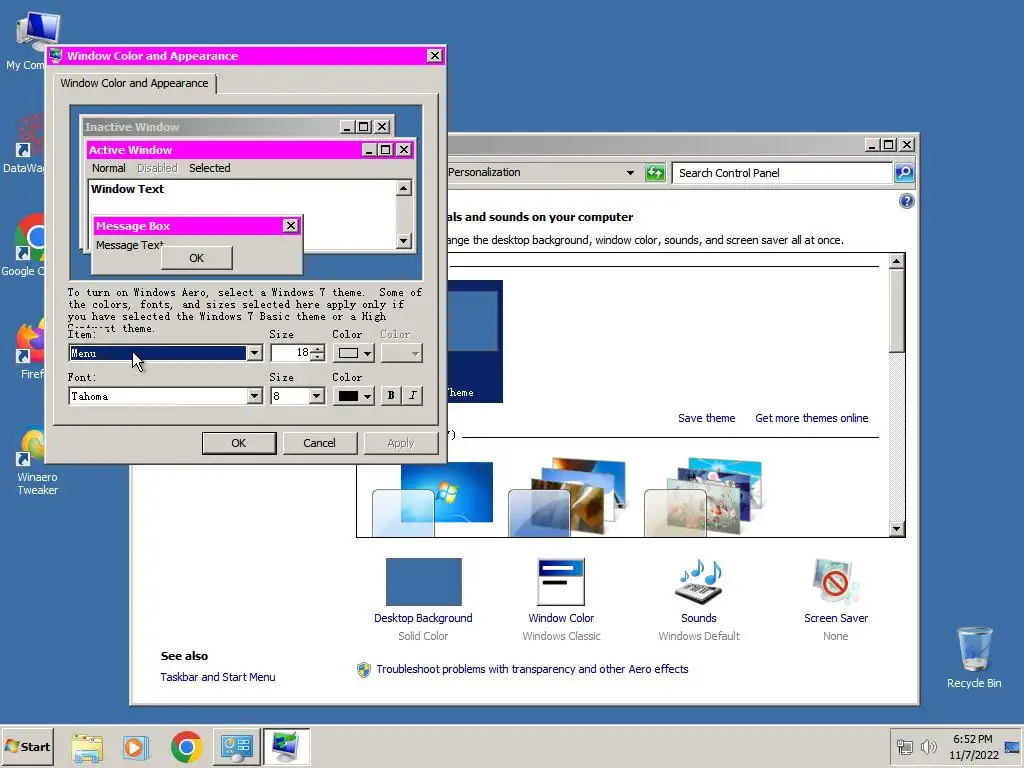Open Taskbar and Start Menu link
The width and height of the screenshot is (1024, 768).
(x=218, y=677)
